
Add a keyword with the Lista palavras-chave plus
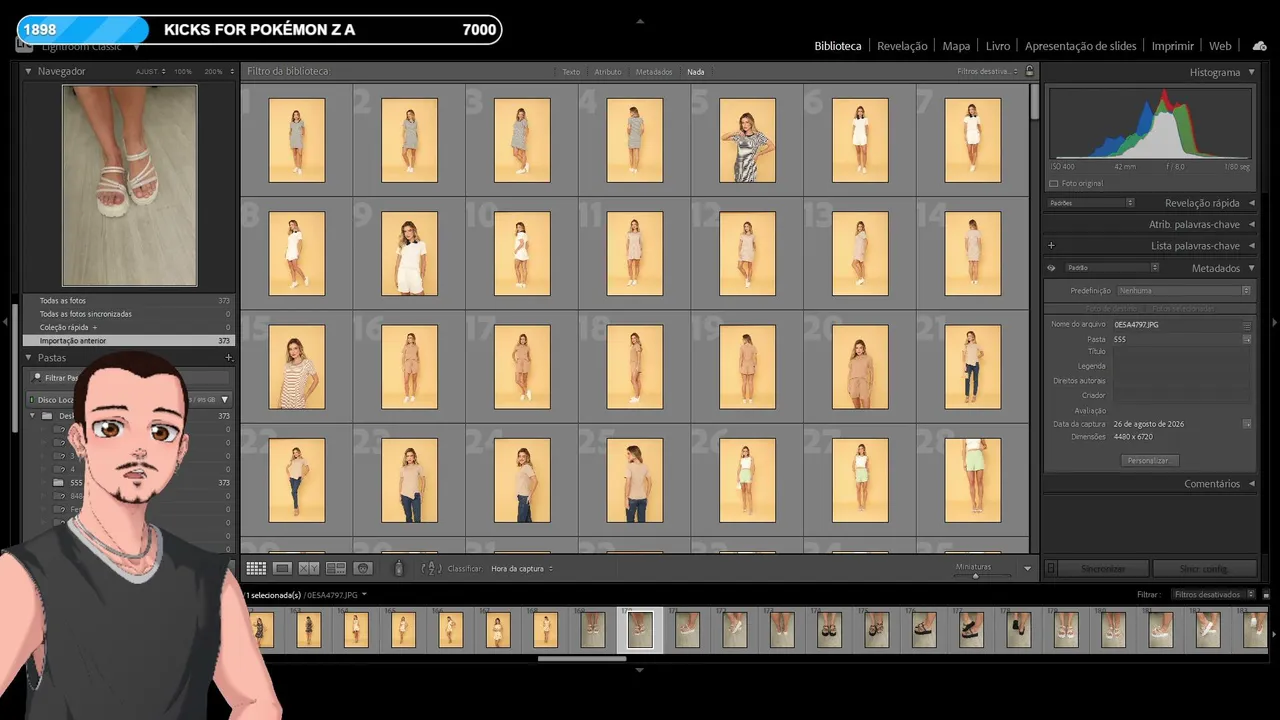(1051, 246)
